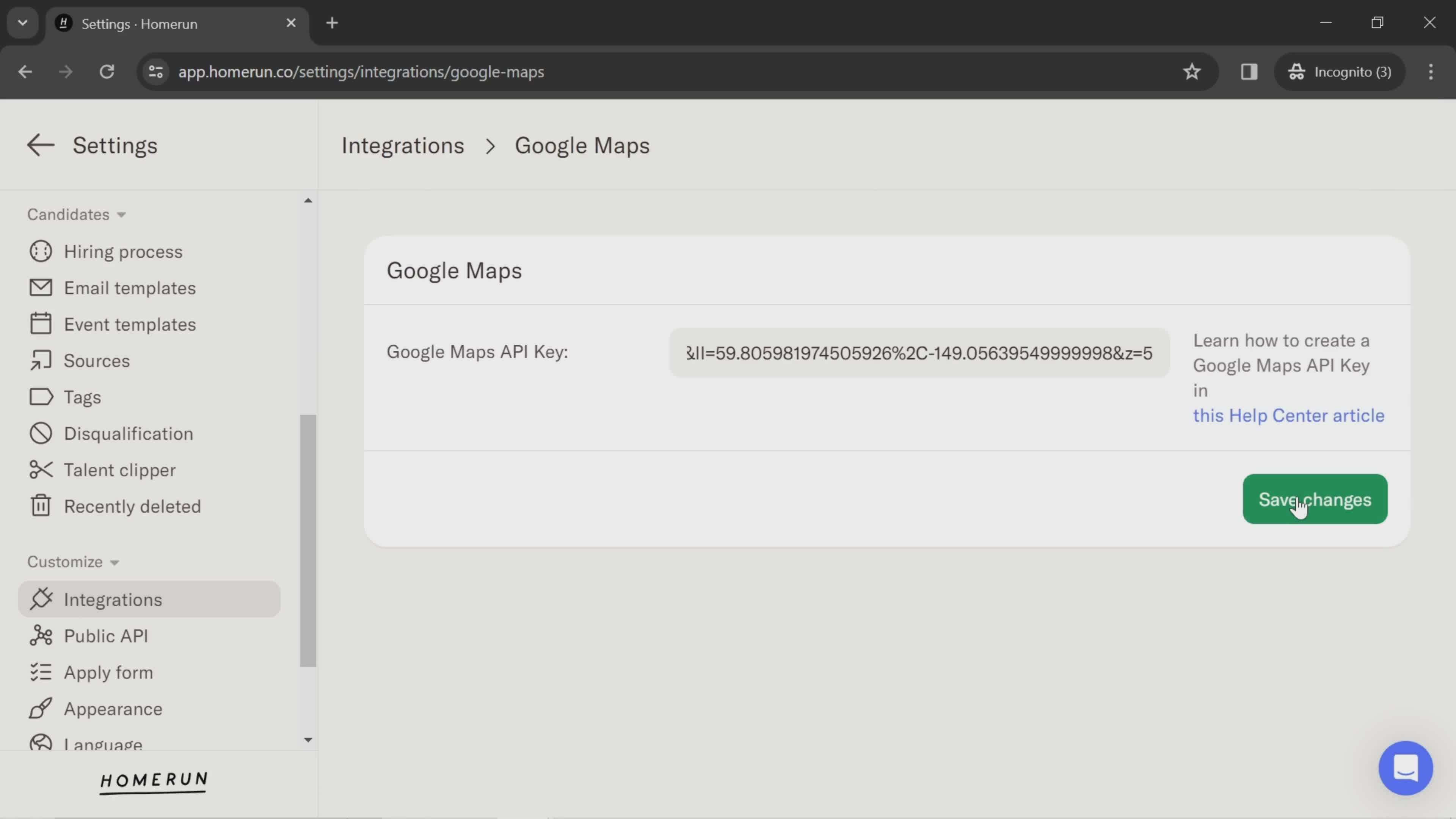Screen dimensions: 1456x819
Task: Click the Integrations plug icon
Action: tap(41, 599)
